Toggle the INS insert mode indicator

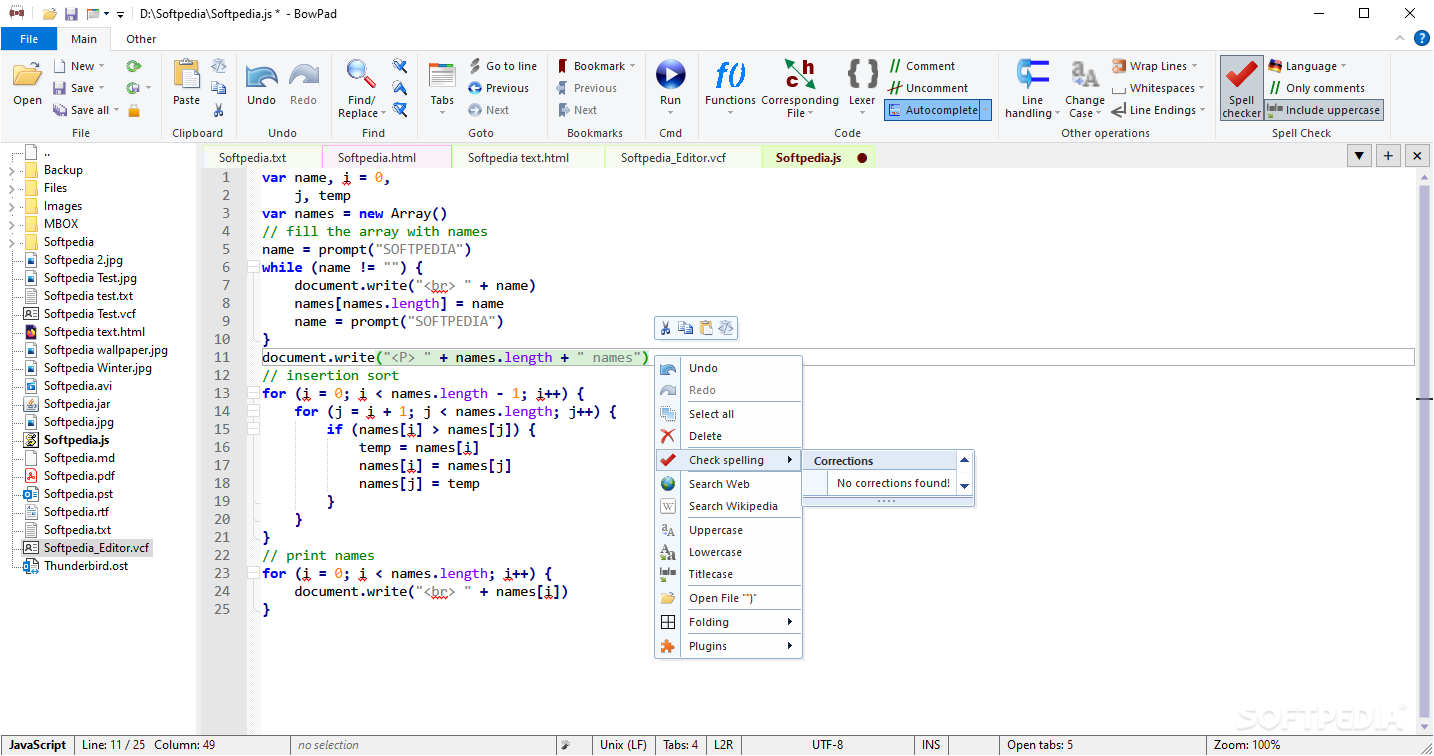point(931,745)
